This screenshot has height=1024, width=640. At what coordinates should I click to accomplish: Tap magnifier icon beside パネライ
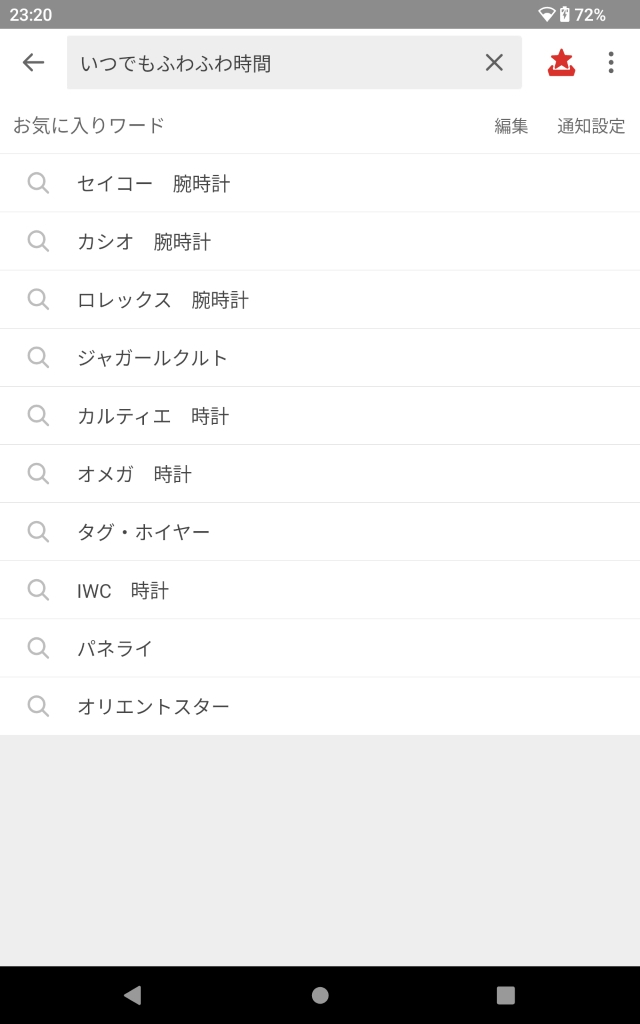(x=38, y=647)
